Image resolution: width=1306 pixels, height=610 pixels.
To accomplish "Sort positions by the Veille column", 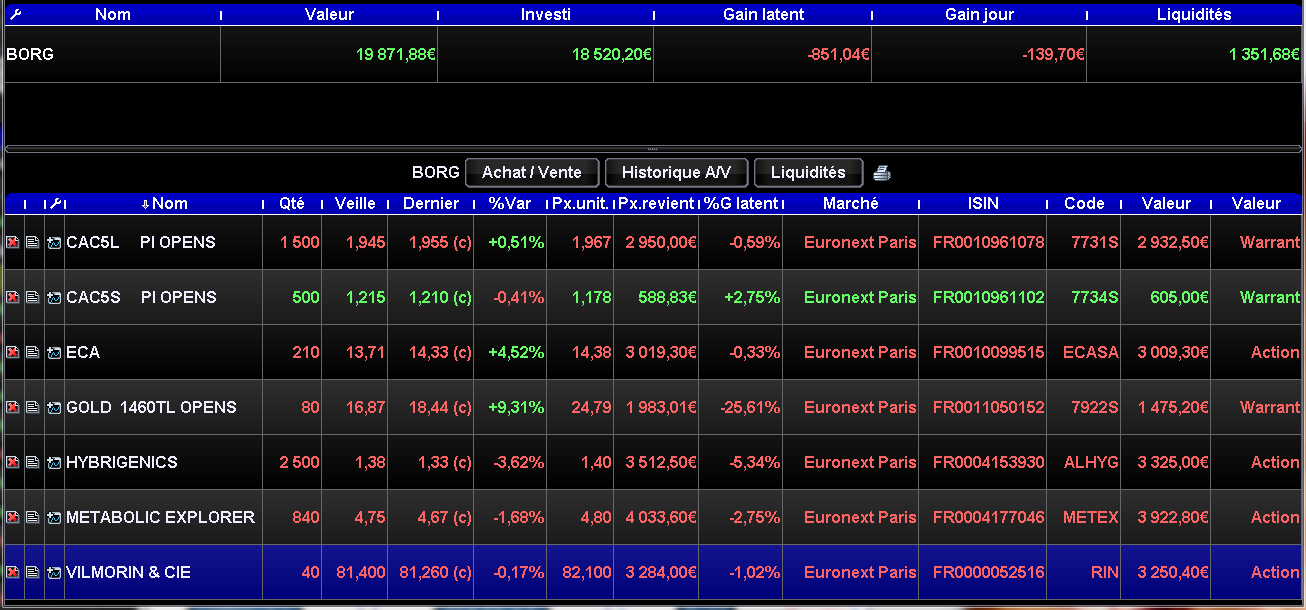I will pos(355,203).
